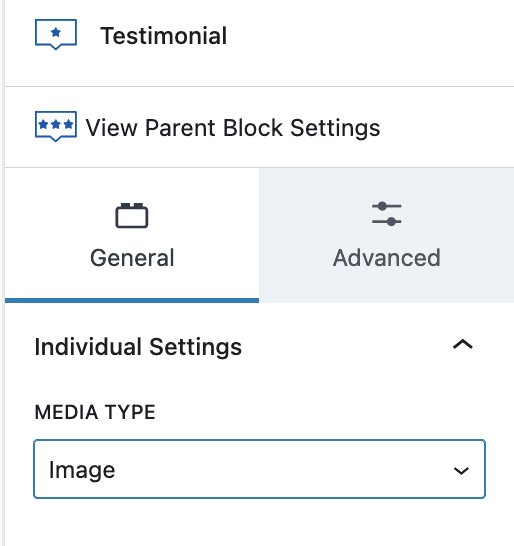Viewport: 514px width, 546px height.
Task: Click the blue underline below General tab
Action: click(x=132, y=301)
